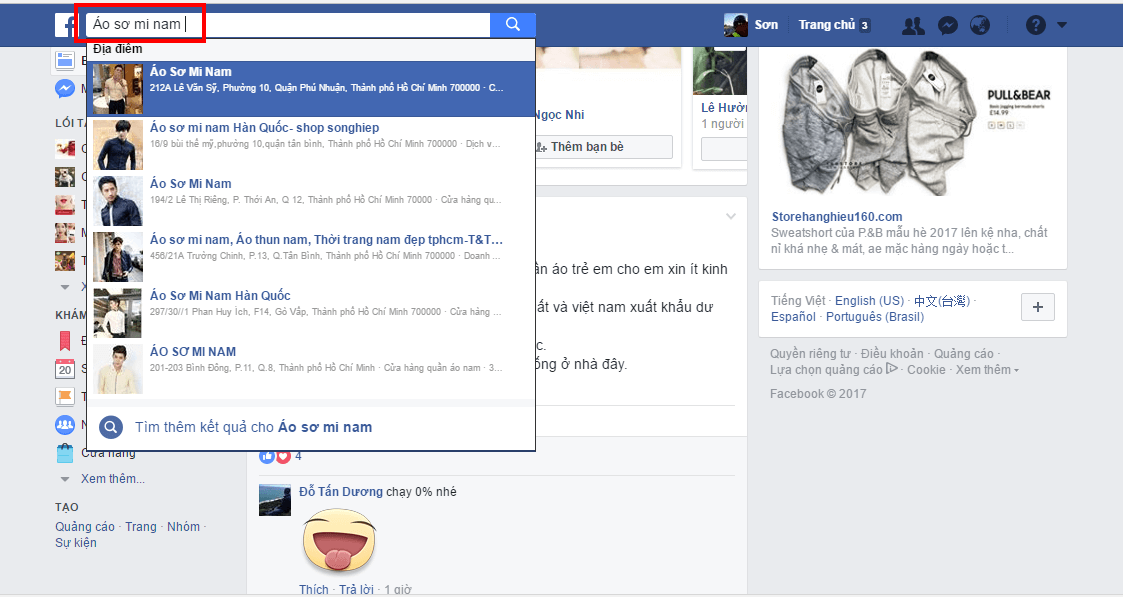
Task: Open the account settings dropdown arrow
Action: [1060, 25]
